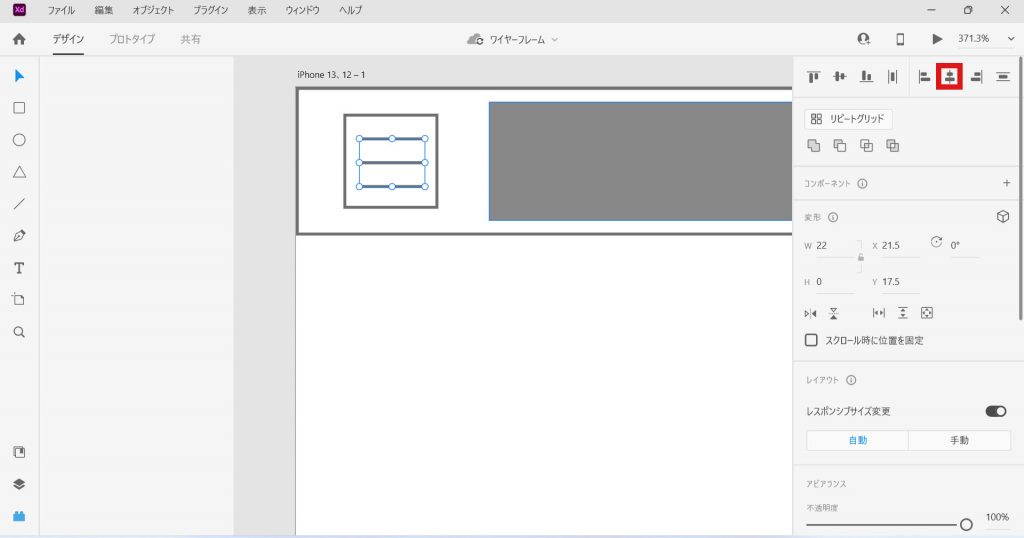Select the Pen tool
The image size is (1024, 538).
click(x=20, y=236)
